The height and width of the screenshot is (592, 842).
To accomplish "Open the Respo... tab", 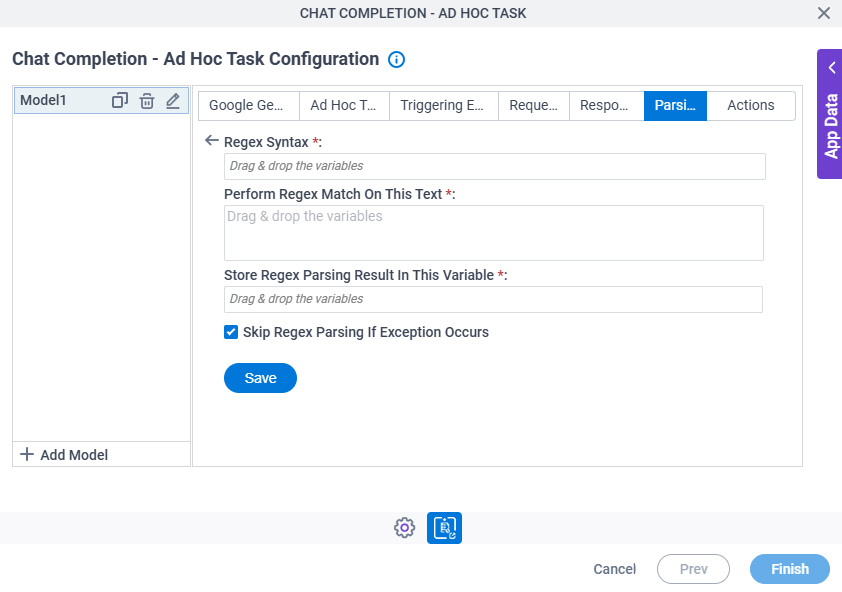I will tap(606, 105).
